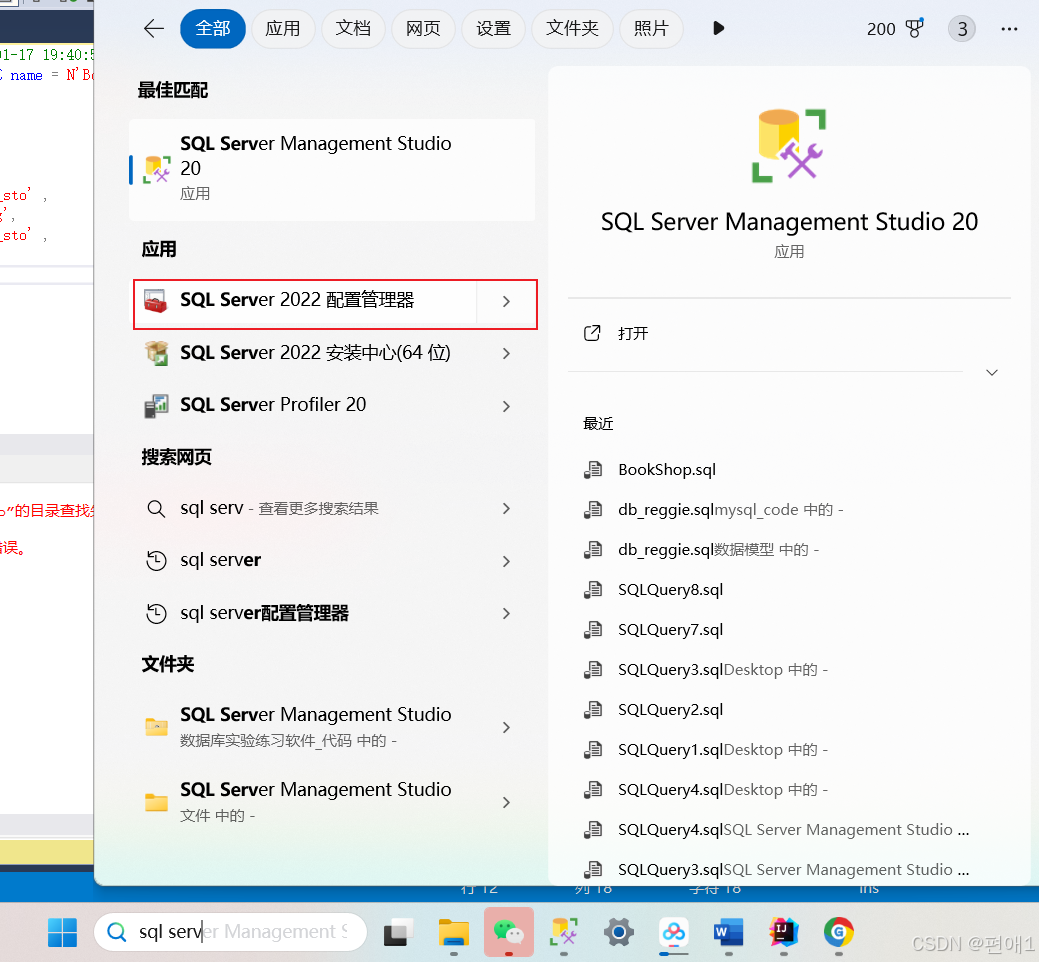The width and height of the screenshot is (1039, 962).
Task: Switch to the 文件夹 filter tab
Action: (x=573, y=28)
